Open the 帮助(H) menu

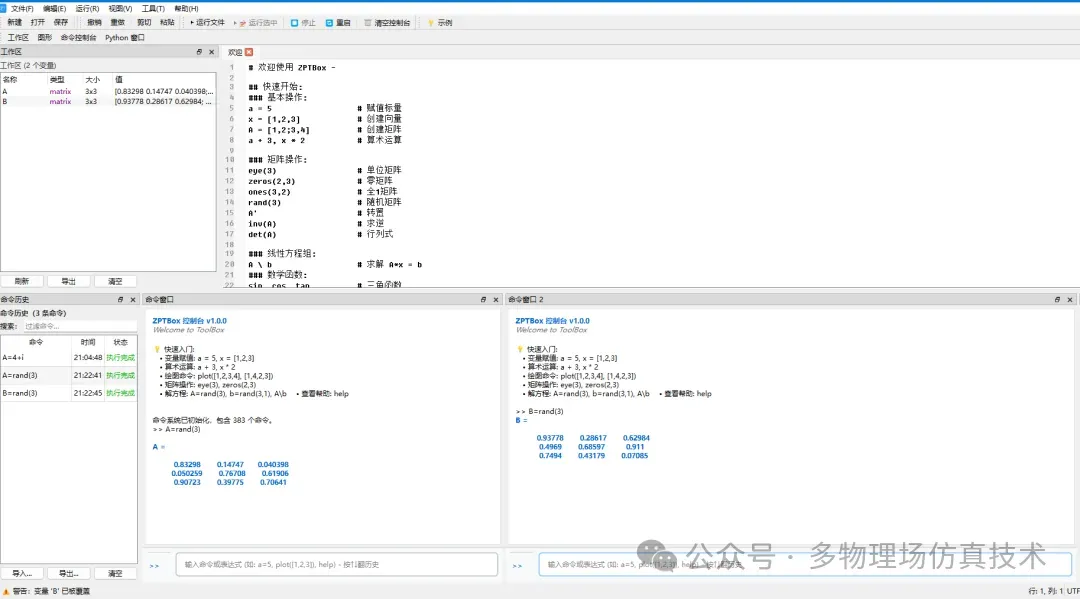187,8
